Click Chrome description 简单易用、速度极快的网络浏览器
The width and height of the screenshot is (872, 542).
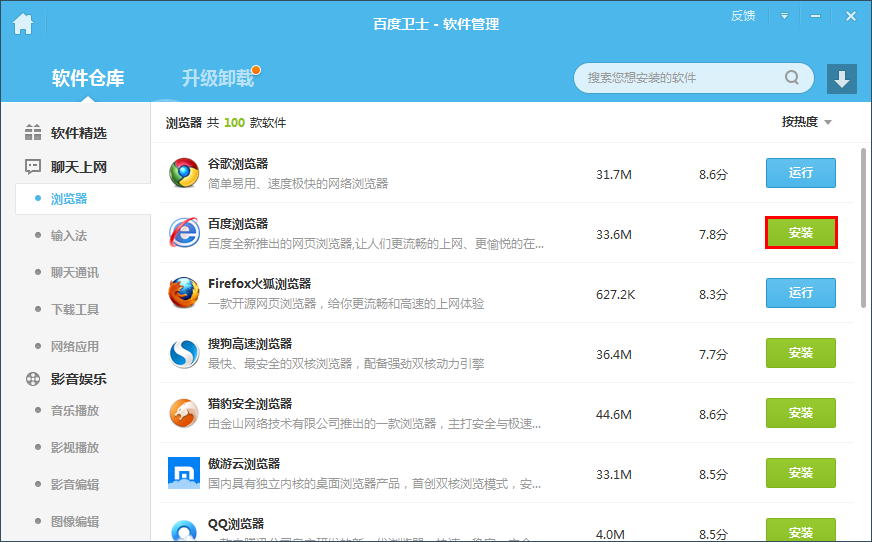(x=298, y=184)
